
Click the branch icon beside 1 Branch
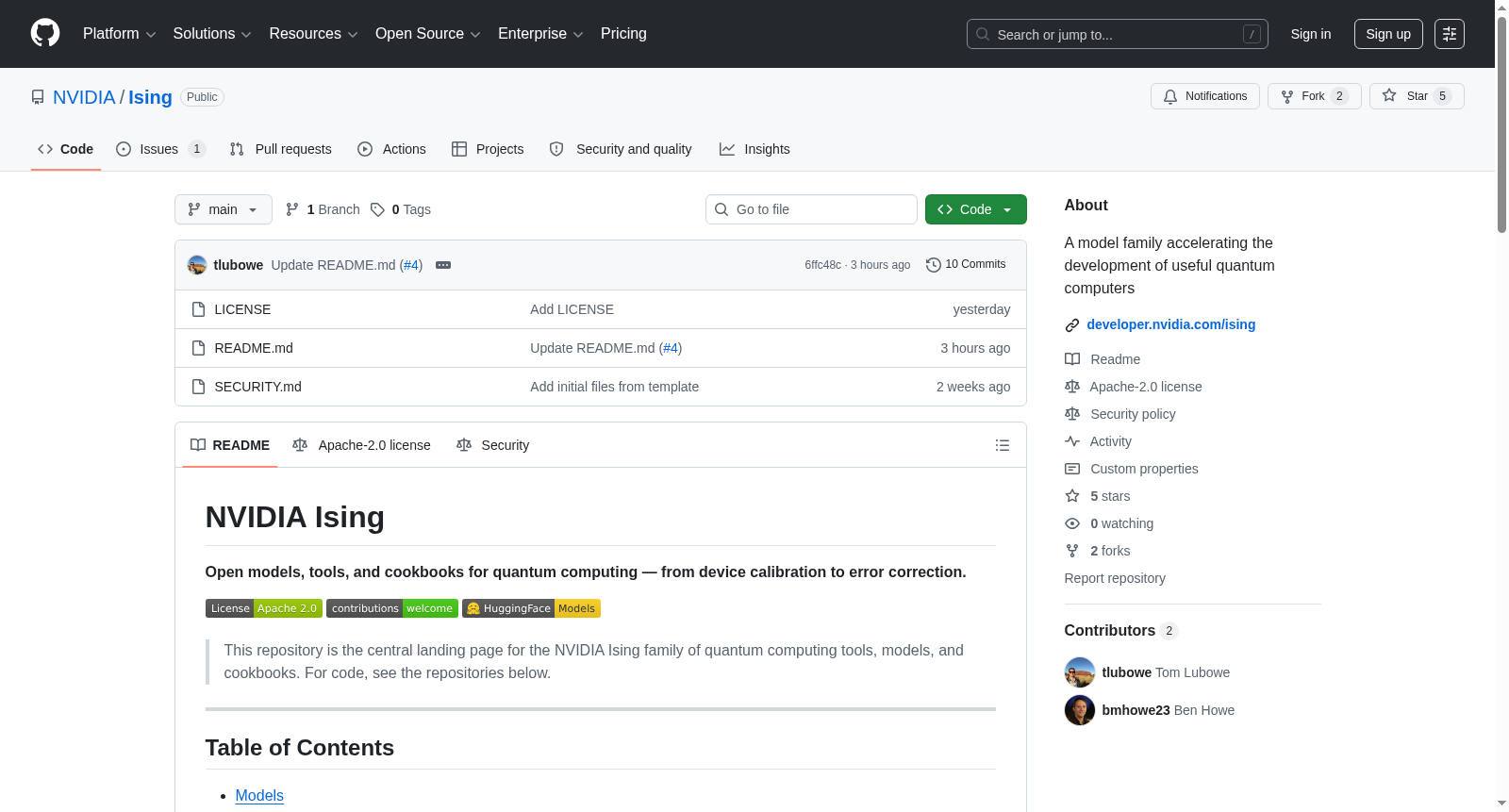[292, 209]
